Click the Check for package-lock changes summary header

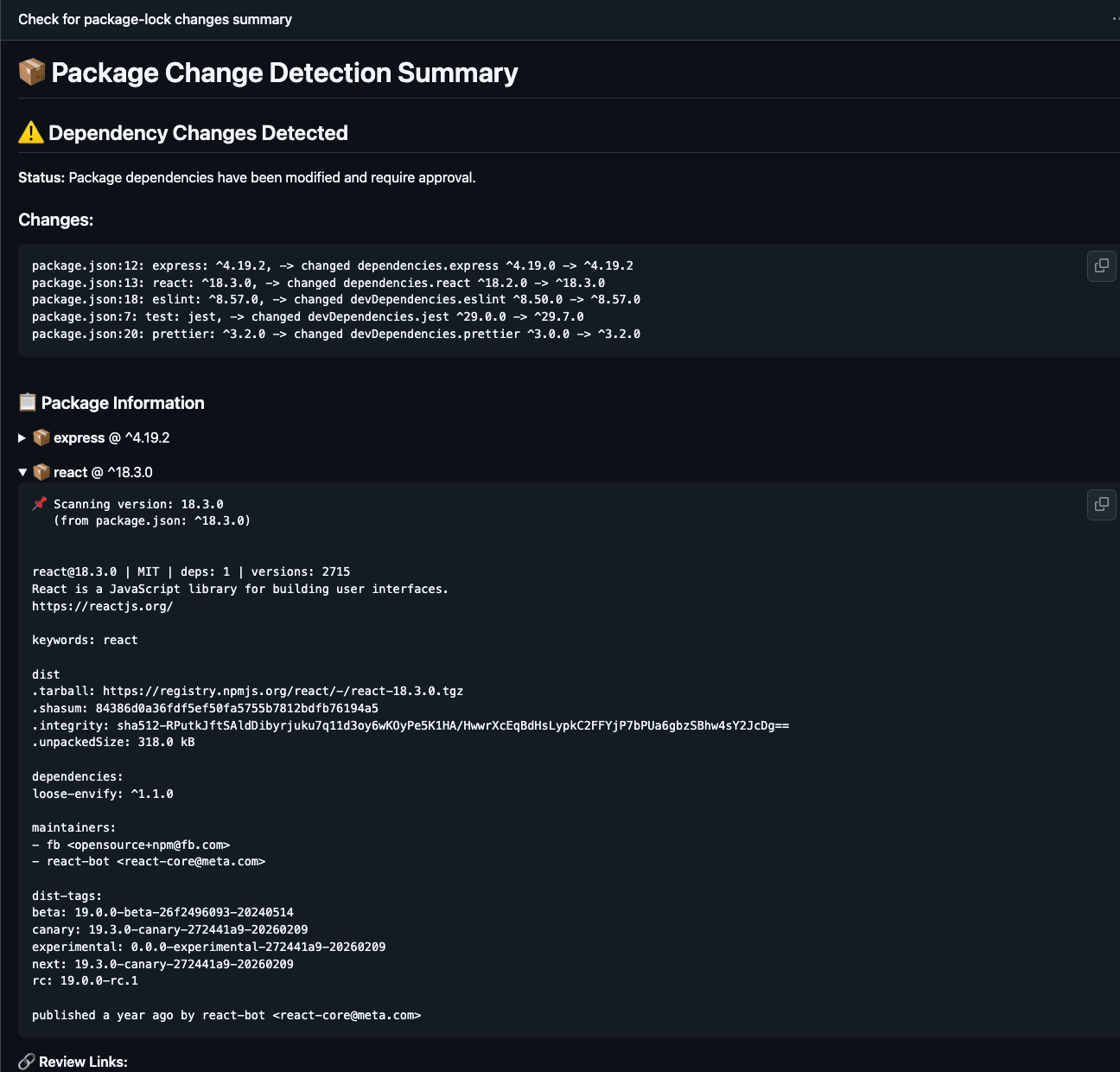(156, 19)
